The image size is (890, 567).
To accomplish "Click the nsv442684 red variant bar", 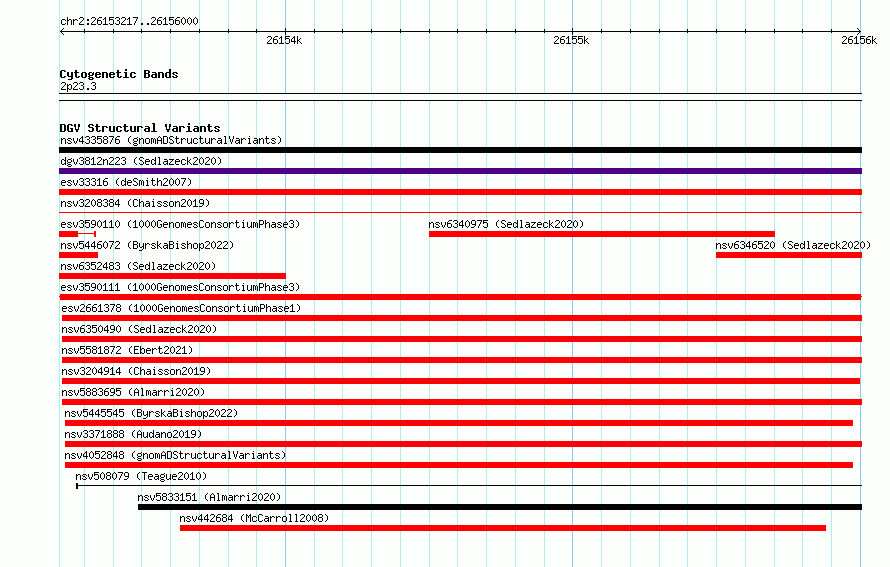I will point(503,528).
